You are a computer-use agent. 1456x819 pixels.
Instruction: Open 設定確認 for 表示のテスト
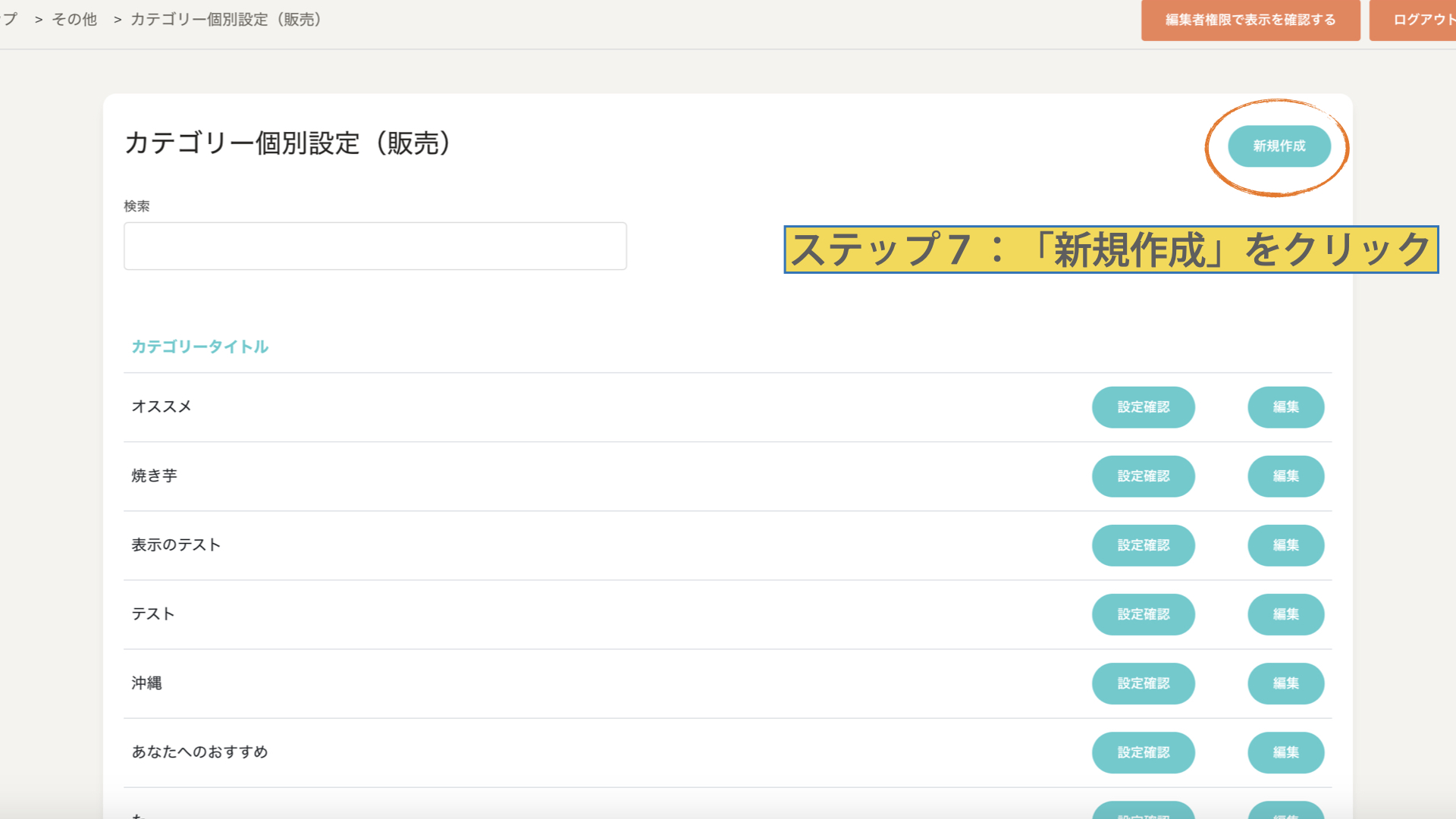click(x=1143, y=545)
